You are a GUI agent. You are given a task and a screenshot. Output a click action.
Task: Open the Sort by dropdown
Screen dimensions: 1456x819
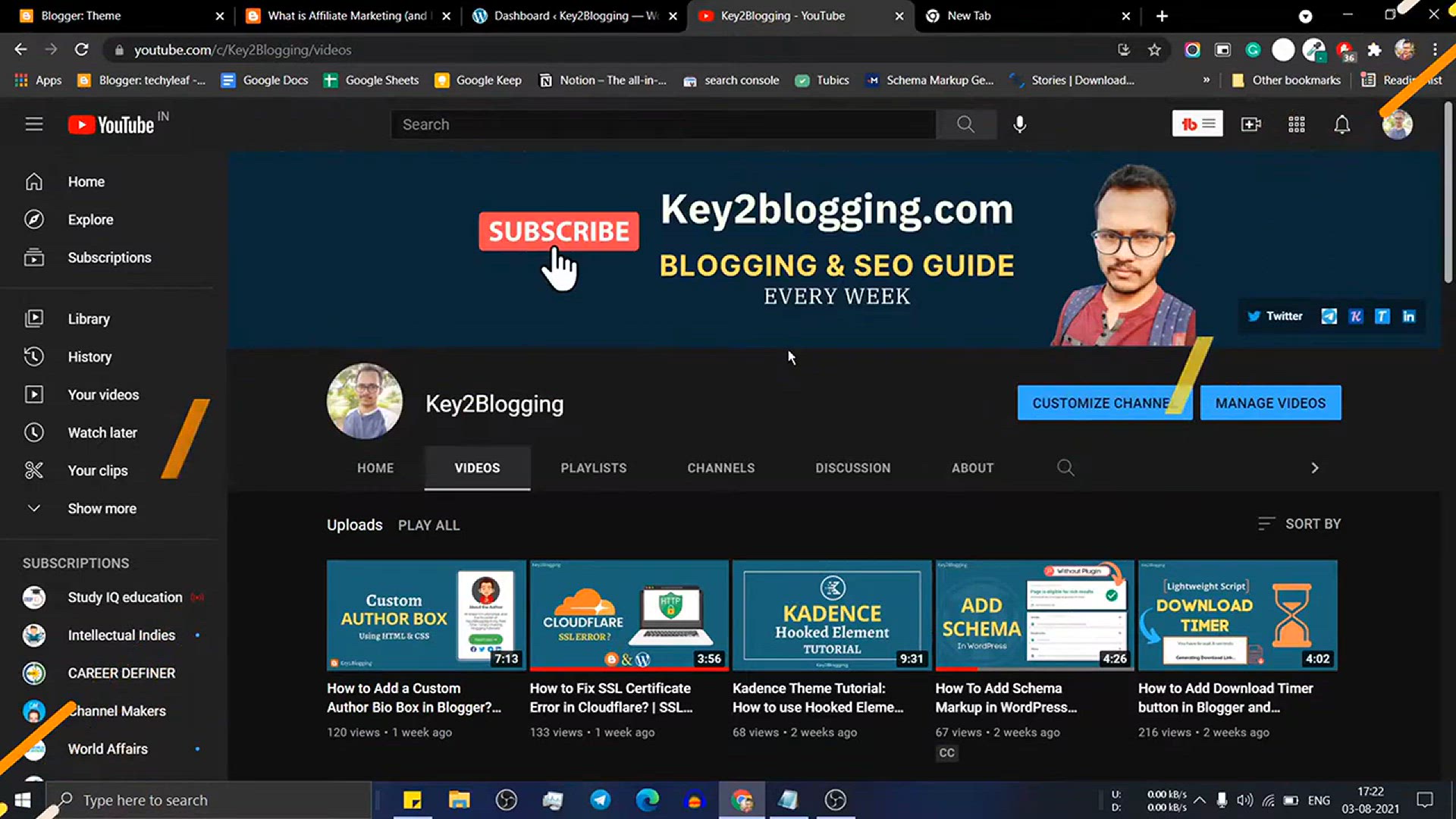click(x=1299, y=524)
